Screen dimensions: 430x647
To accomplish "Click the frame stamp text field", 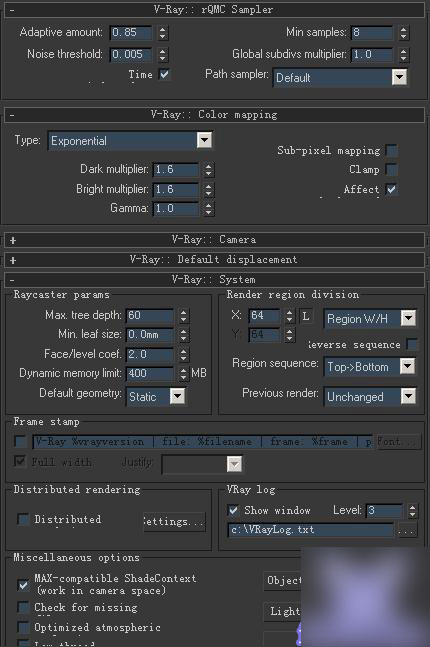I will [x=202, y=442].
